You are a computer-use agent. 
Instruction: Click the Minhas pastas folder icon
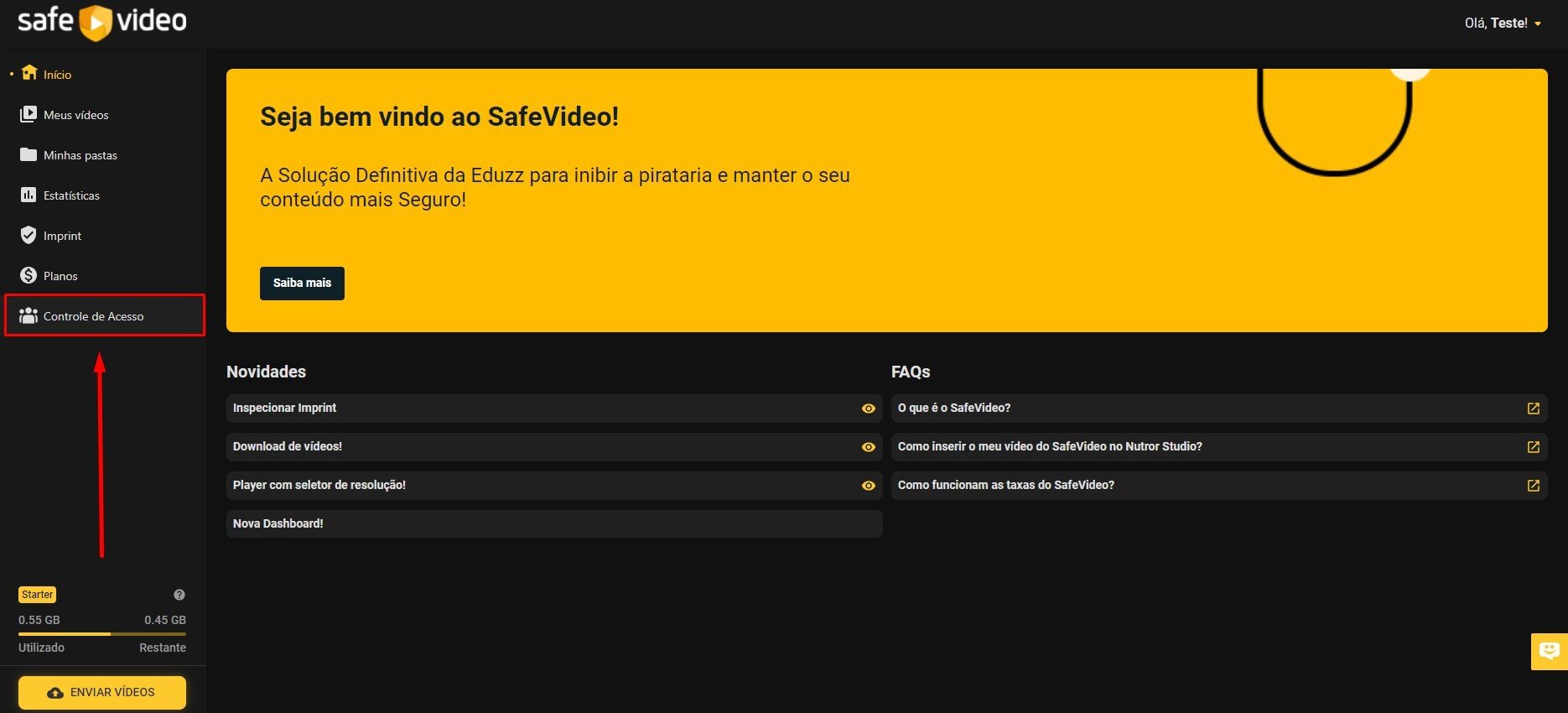(29, 154)
